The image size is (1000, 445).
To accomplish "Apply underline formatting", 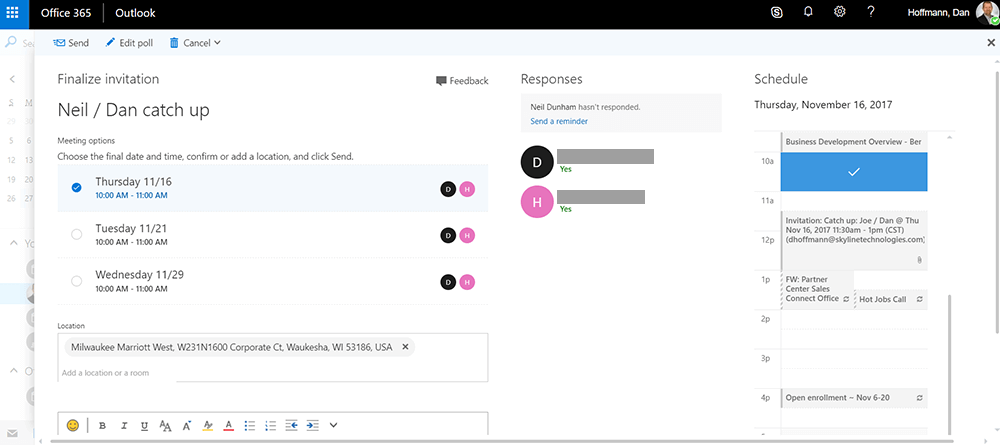I will tap(144, 425).
